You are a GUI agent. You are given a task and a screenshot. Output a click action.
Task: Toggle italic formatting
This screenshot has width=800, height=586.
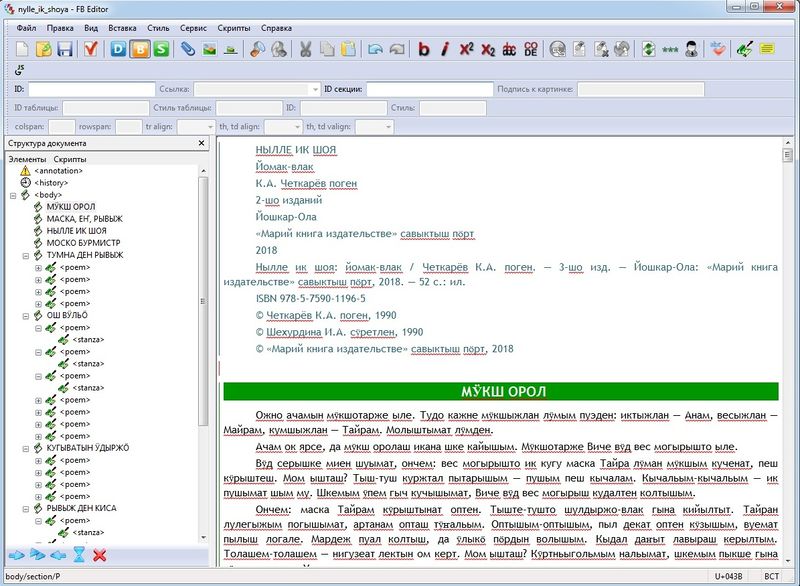(x=445, y=49)
